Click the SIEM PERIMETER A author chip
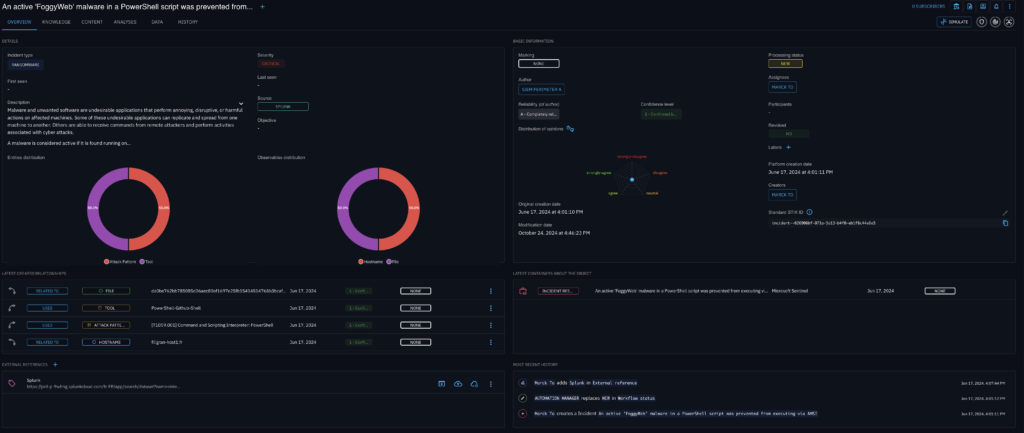Image resolution: width=1024 pixels, height=433 pixels. click(x=541, y=88)
